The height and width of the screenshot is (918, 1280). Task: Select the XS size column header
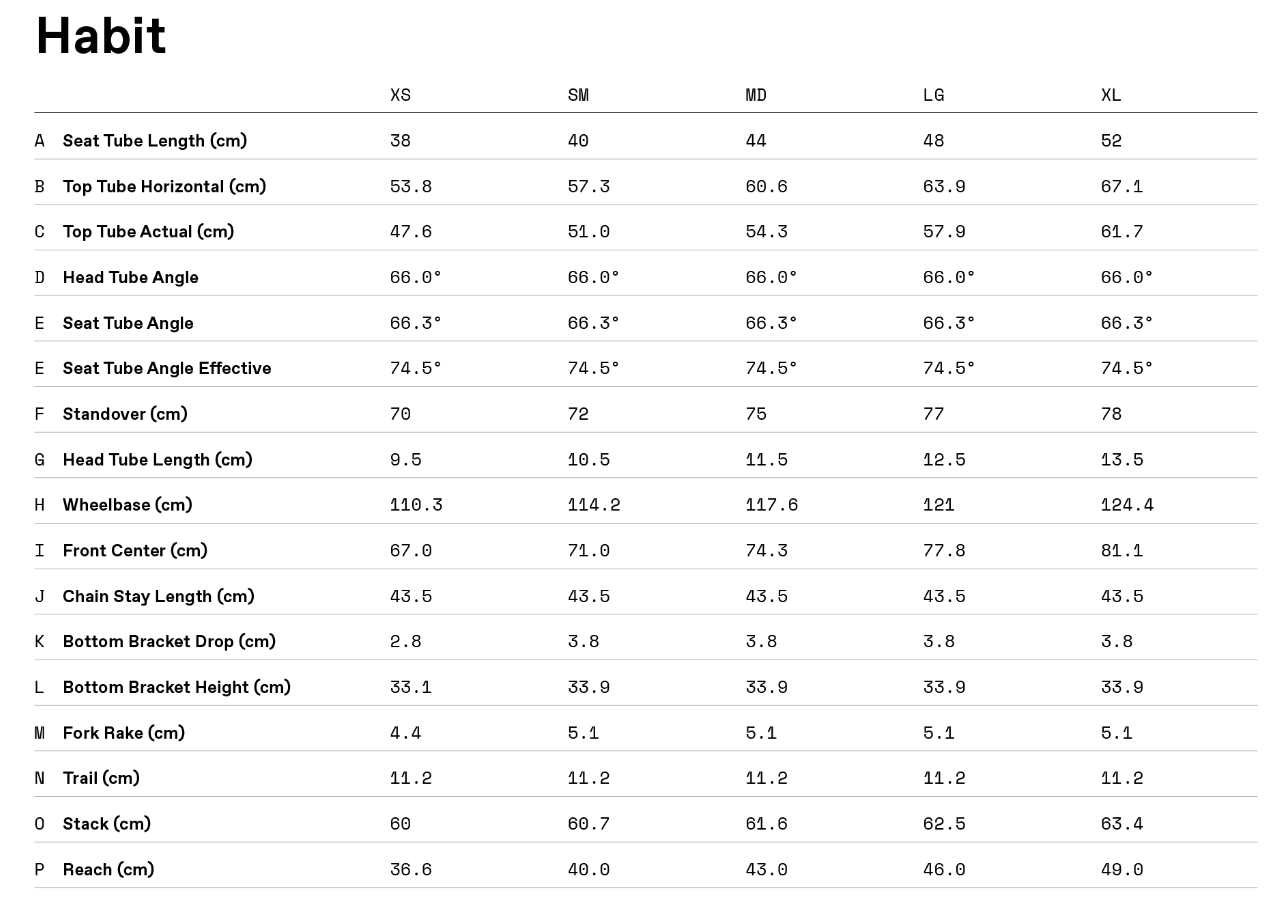coord(400,95)
